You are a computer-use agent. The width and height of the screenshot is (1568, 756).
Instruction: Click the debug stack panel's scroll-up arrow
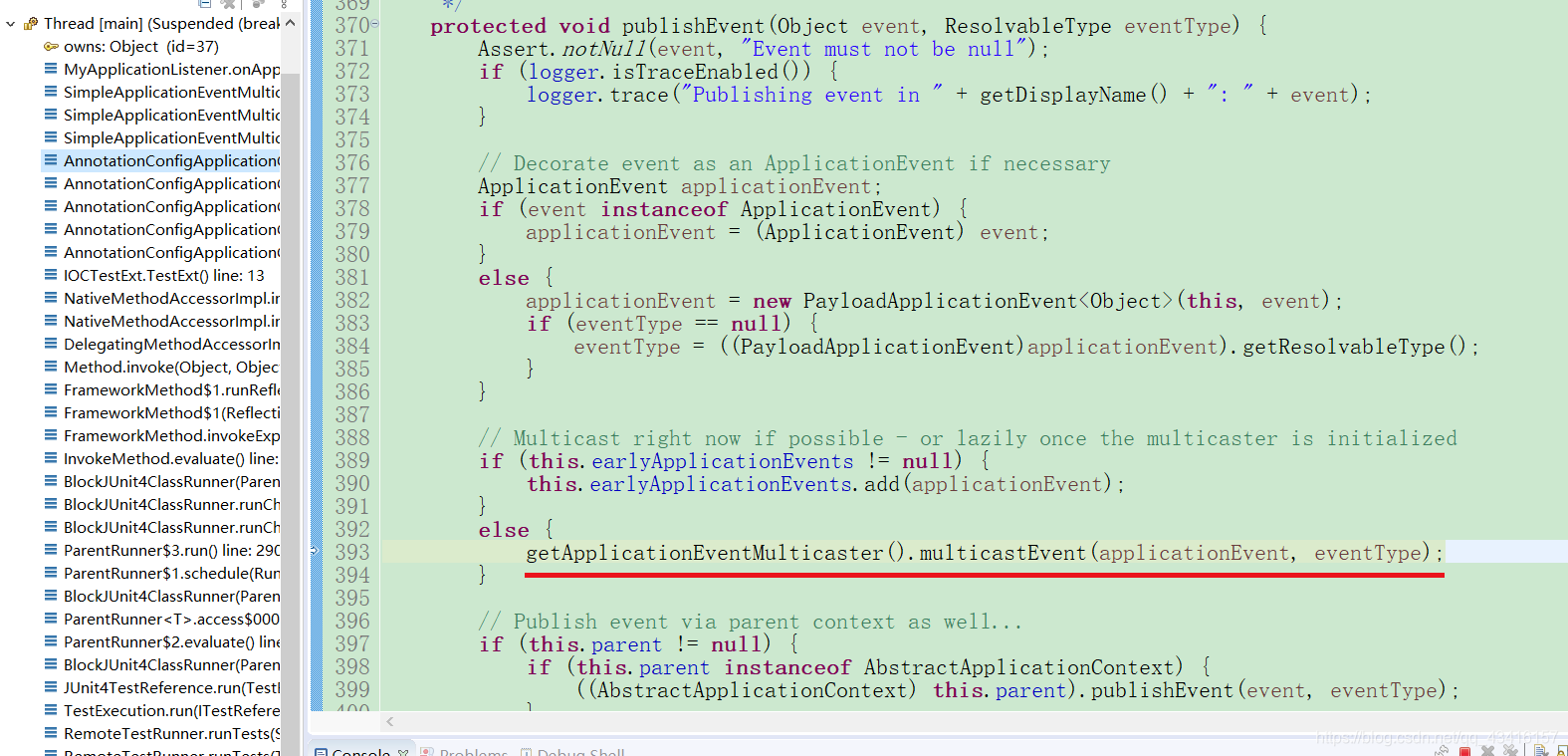pyautogui.click(x=290, y=23)
